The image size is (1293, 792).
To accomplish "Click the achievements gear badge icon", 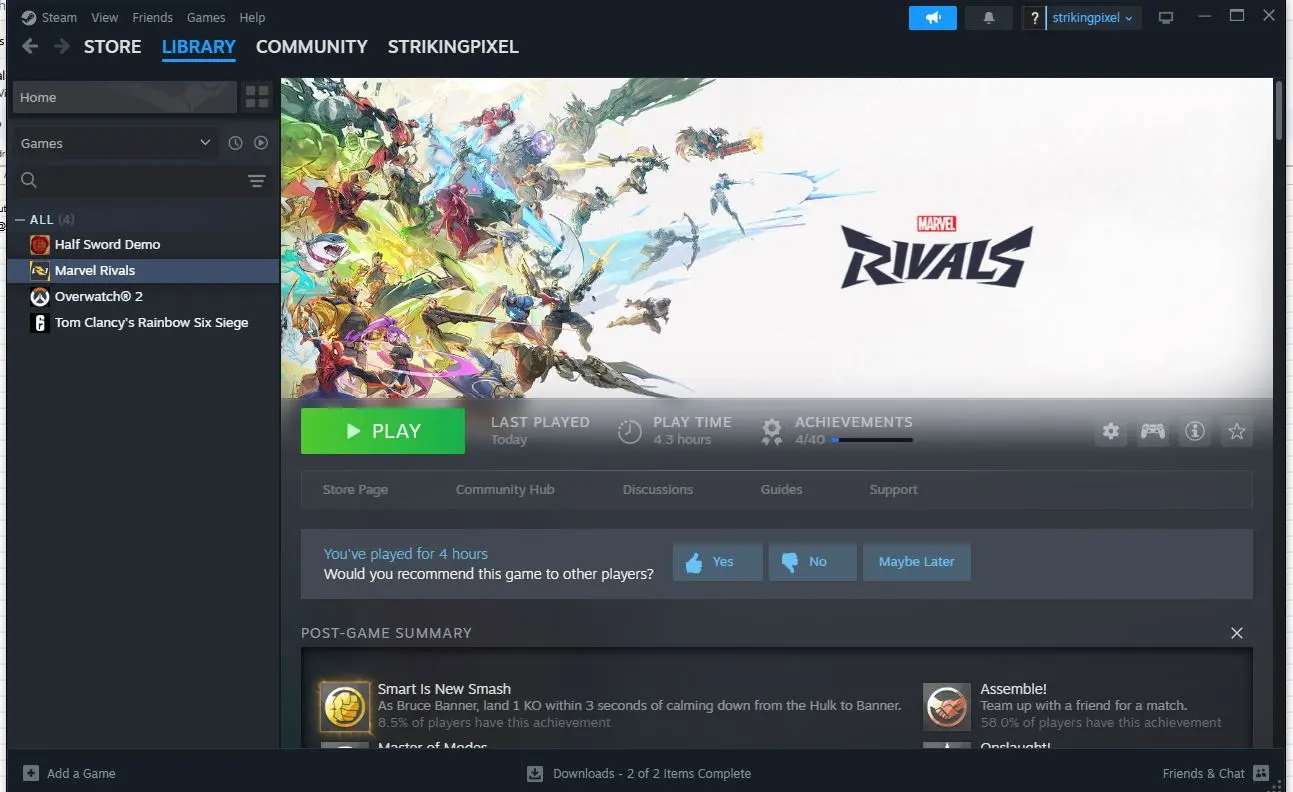I will [x=771, y=431].
